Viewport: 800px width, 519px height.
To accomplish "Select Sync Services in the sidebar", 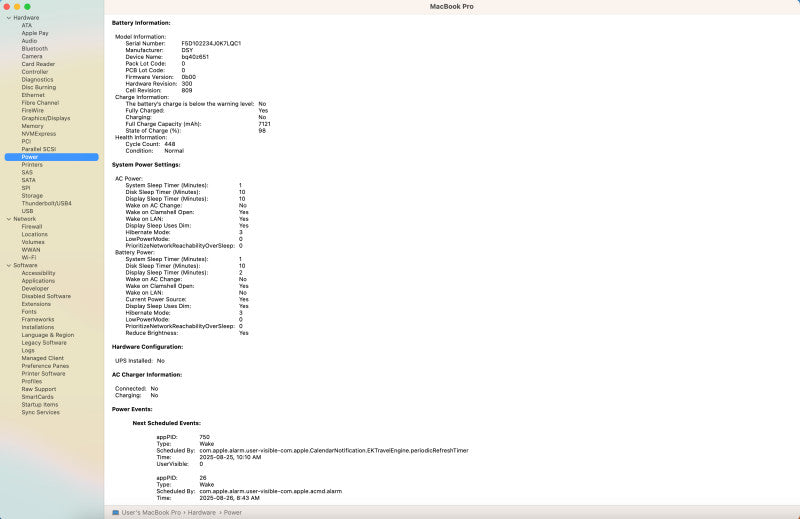I will [41, 412].
